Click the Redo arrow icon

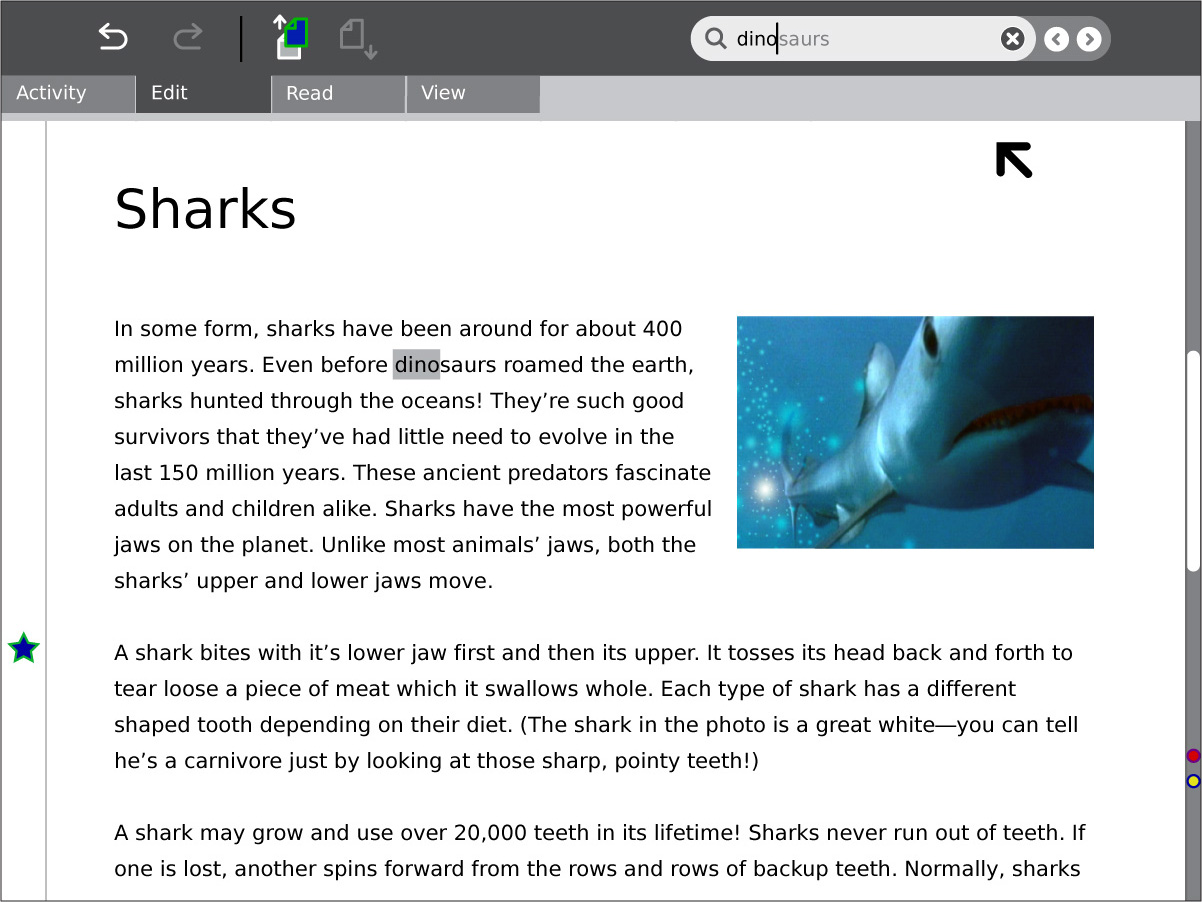187,38
